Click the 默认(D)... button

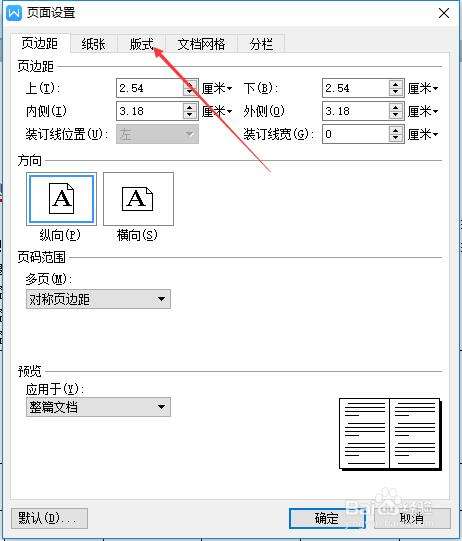[49, 518]
